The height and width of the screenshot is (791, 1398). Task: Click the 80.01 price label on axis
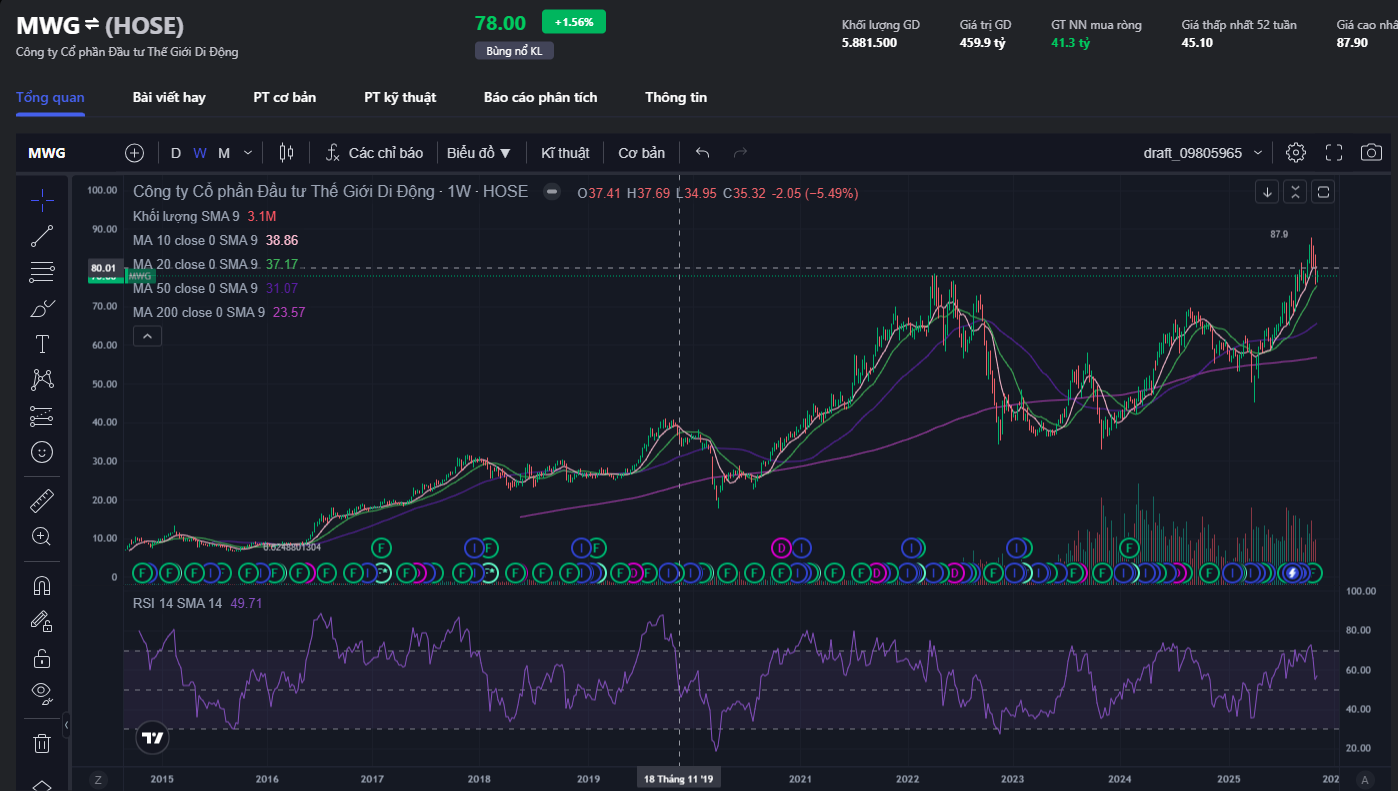coord(103,268)
